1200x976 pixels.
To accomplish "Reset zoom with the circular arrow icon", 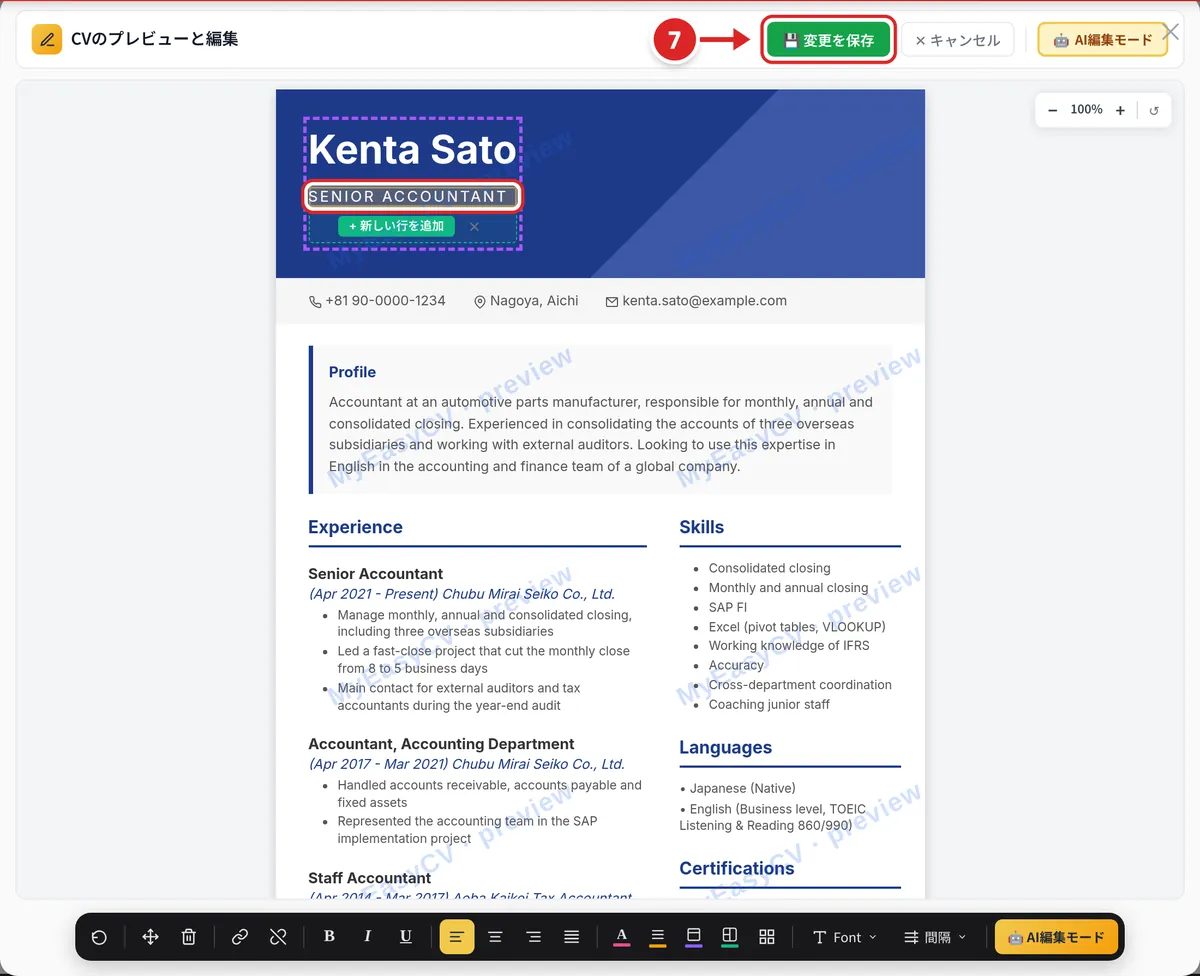I will coord(1154,110).
